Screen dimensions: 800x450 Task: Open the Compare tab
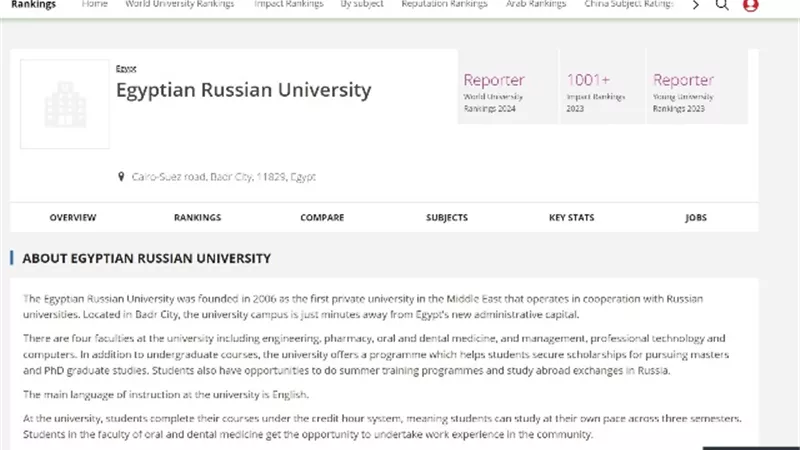322,217
